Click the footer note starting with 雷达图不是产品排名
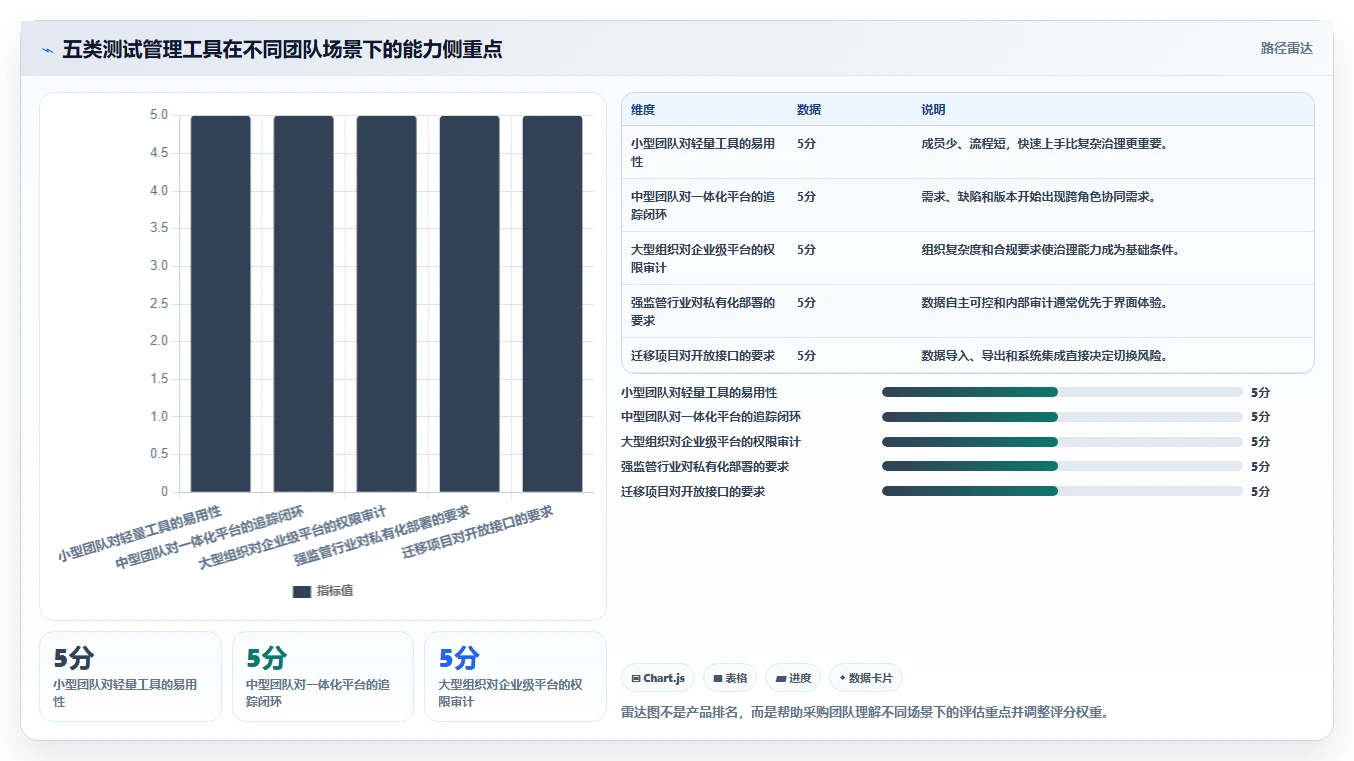 point(866,713)
